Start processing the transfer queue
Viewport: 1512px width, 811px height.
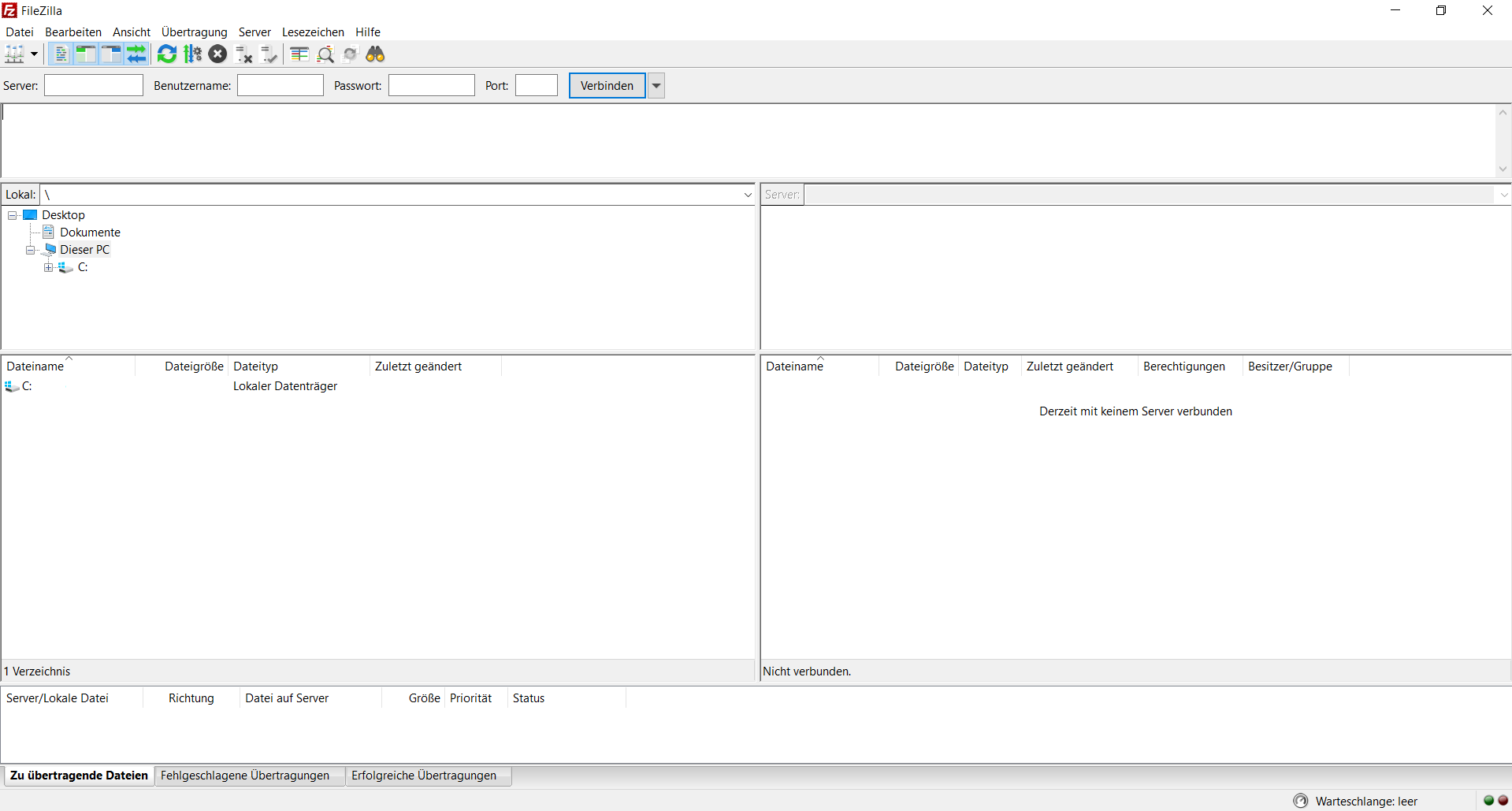pos(193,54)
